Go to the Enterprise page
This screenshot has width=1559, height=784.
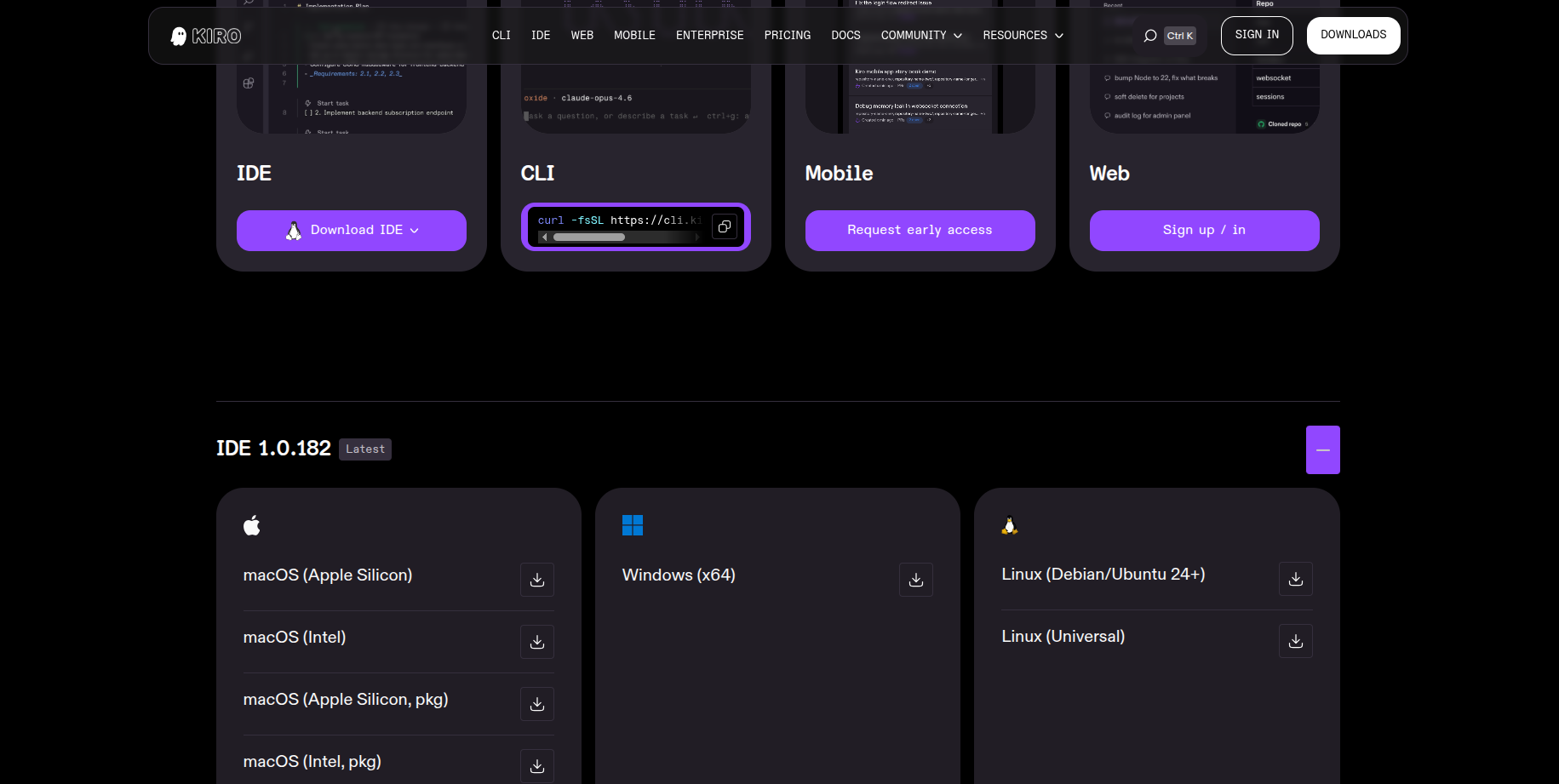(x=709, y=36)
